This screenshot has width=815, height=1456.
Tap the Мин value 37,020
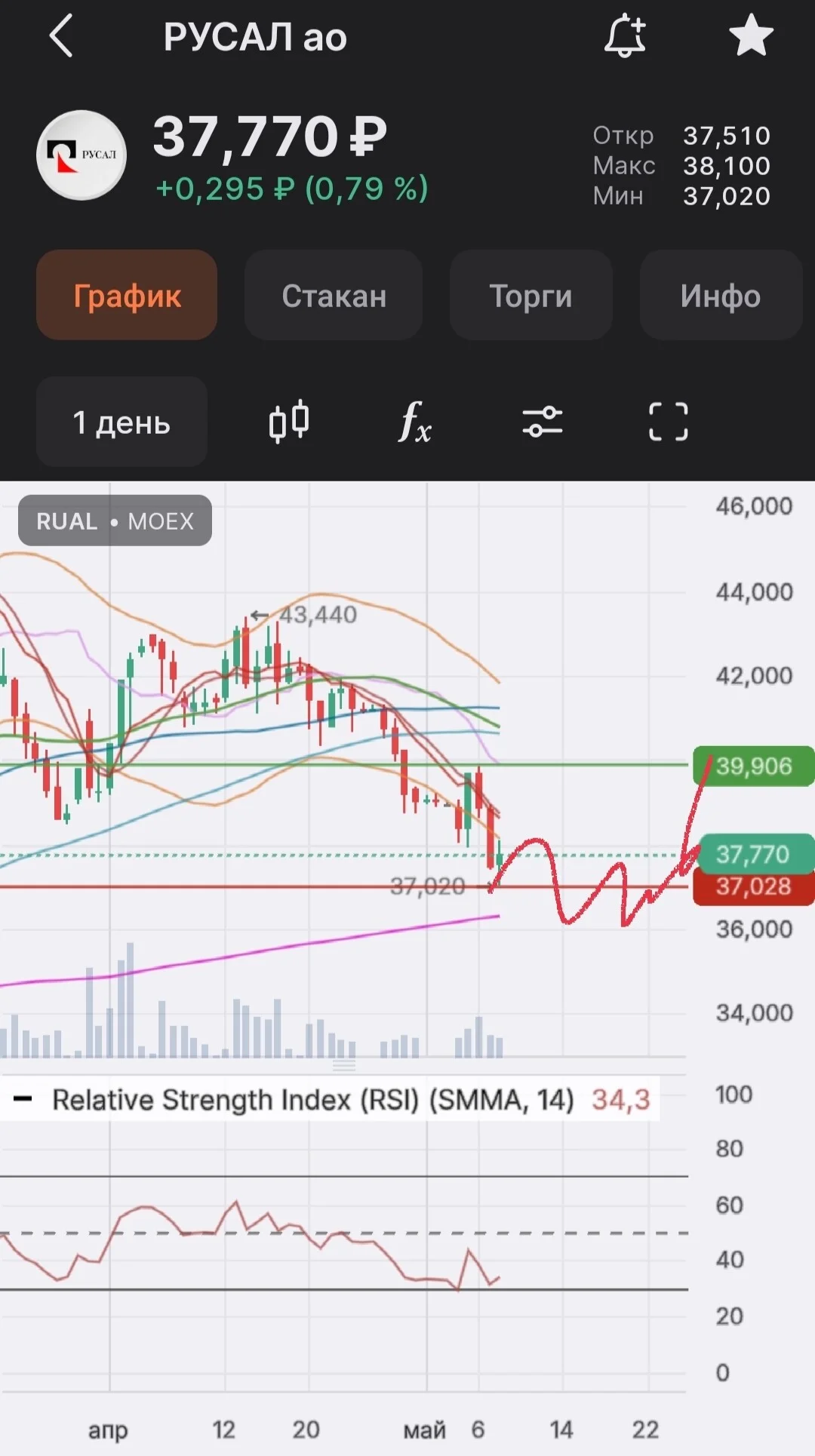[x=727, y=196]
